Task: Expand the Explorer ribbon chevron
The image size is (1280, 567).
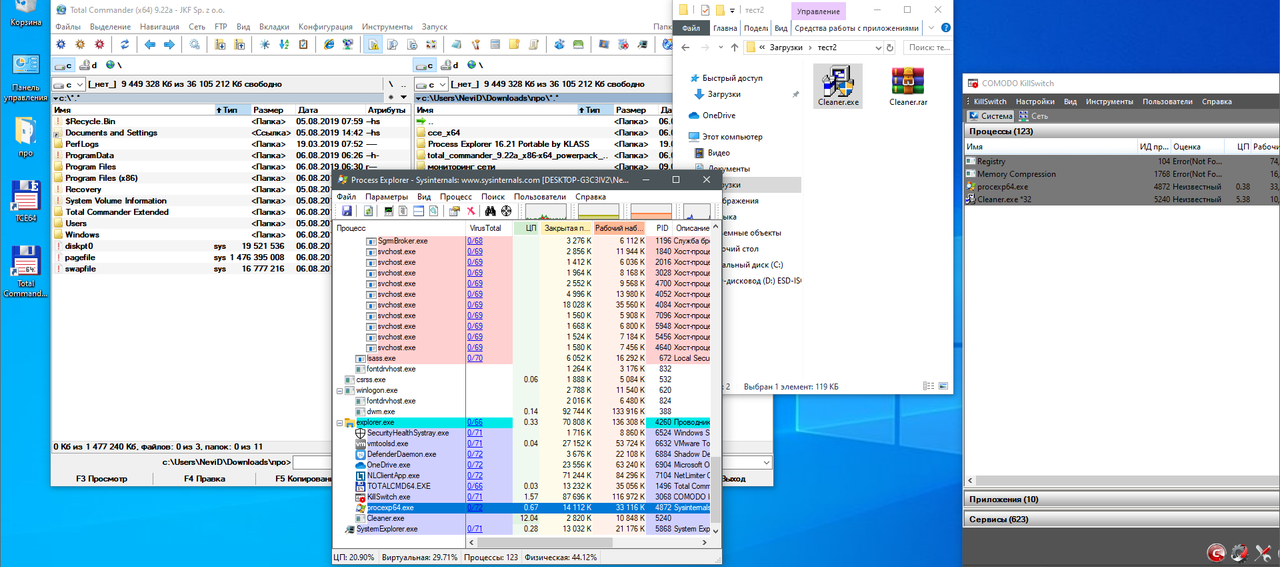Action: pyautogui.click(x=932, y=29)
